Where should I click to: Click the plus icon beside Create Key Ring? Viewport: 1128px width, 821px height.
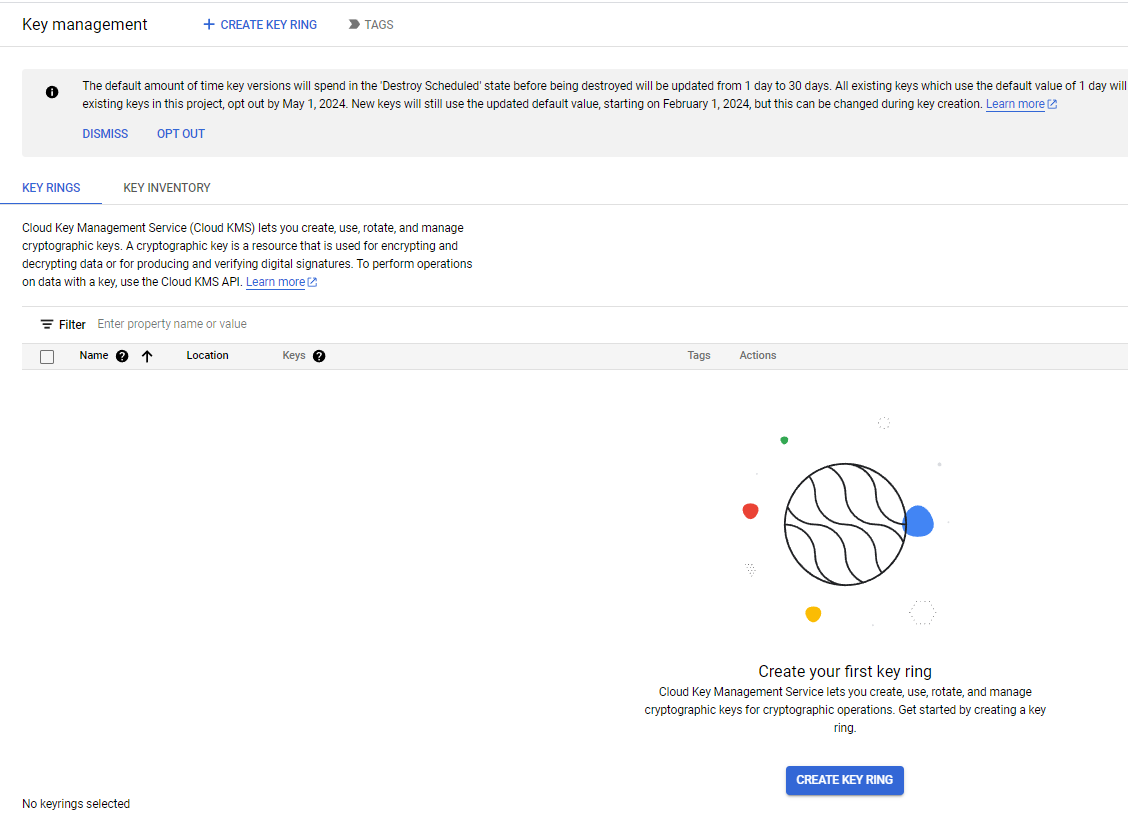[209, 24]
